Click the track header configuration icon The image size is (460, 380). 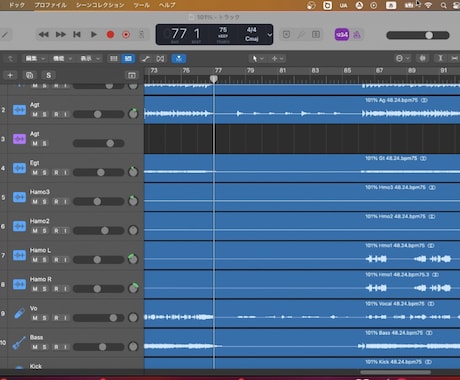[x=132, y=75]
